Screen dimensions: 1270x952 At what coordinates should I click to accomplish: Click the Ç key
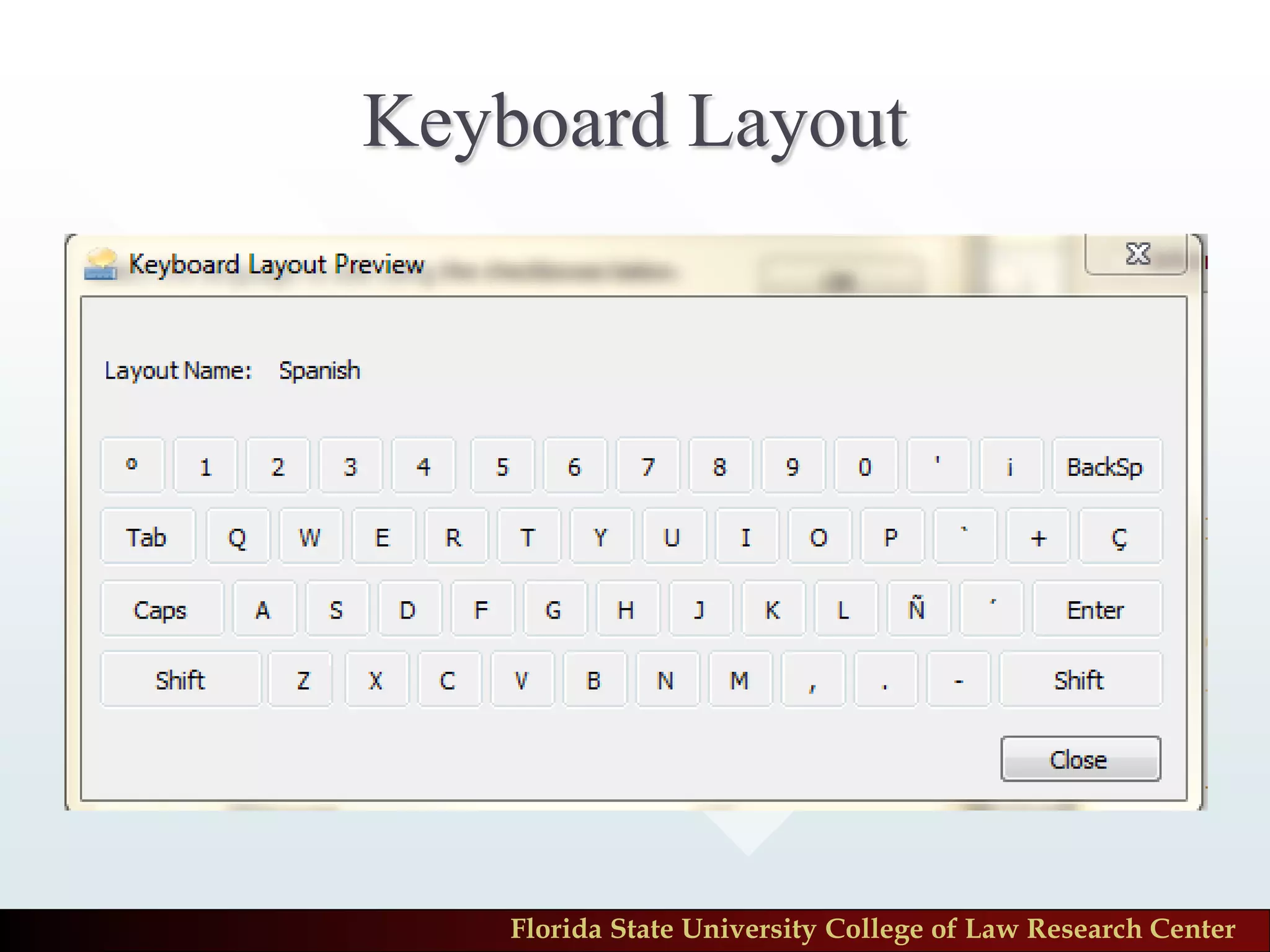tap(1121, 537)
